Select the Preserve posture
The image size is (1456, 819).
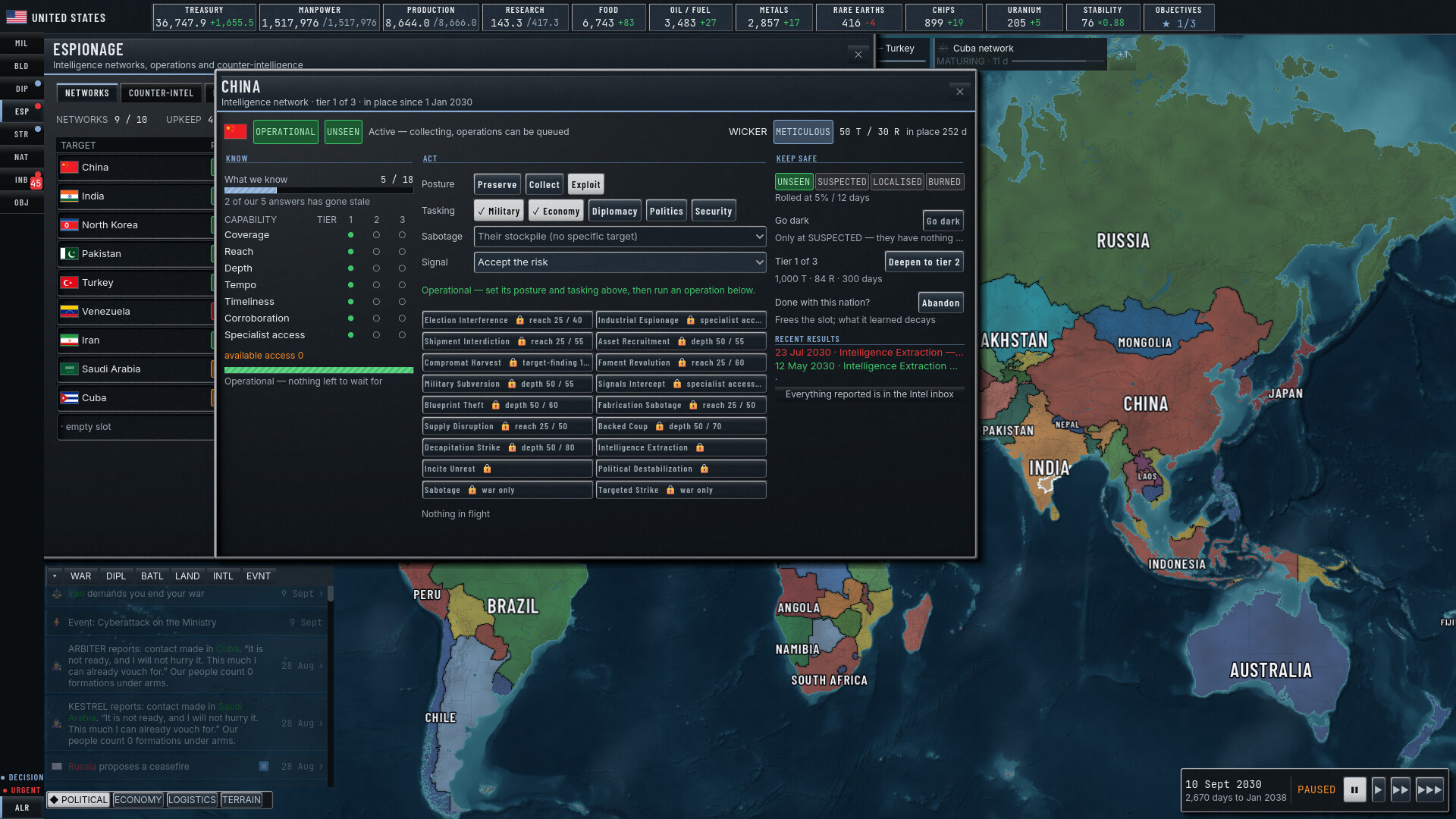[x=497, y=184]
